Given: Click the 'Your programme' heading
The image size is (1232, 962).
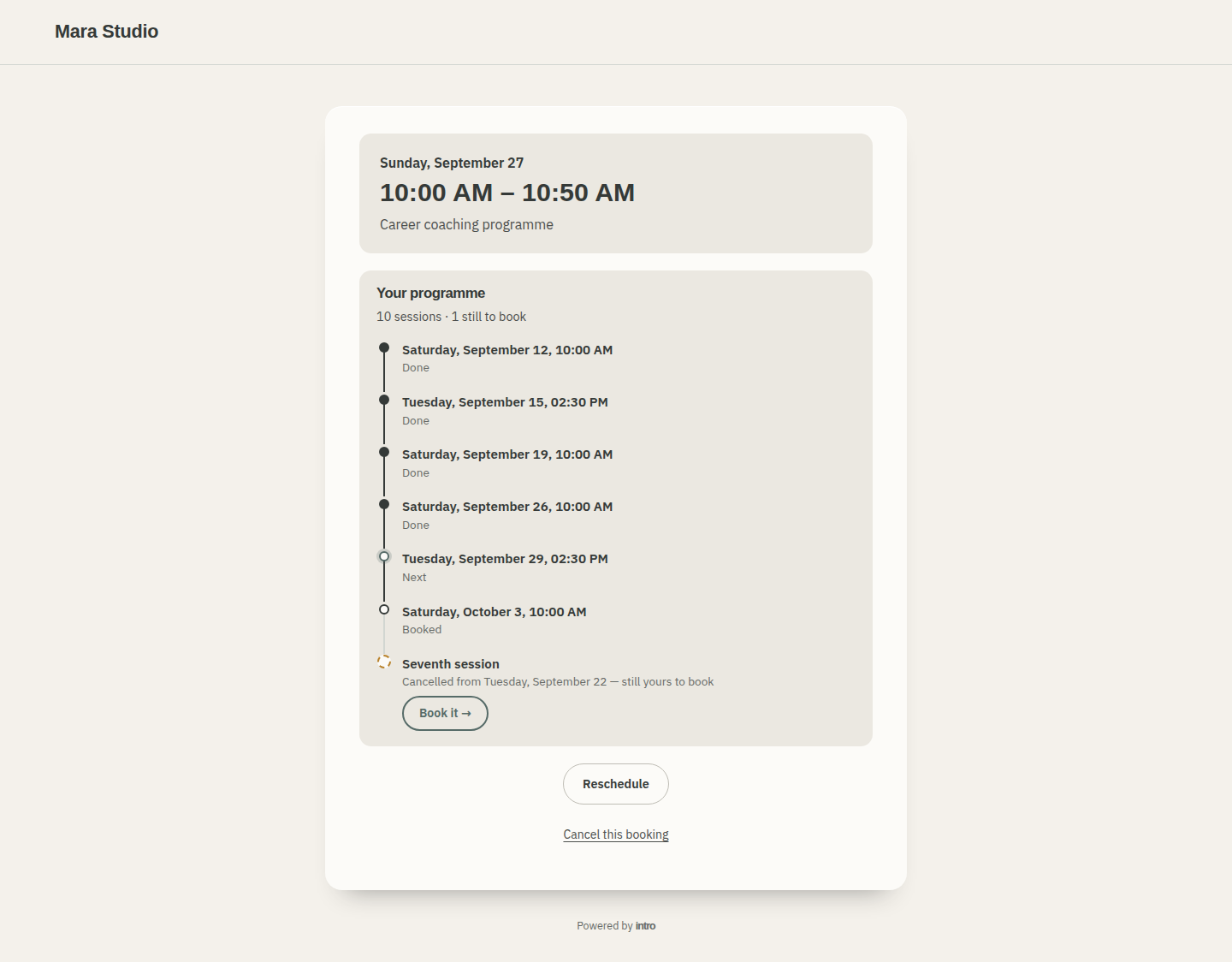Looking at the screenshot, I should pyautogui.click(x=430, y=293).
